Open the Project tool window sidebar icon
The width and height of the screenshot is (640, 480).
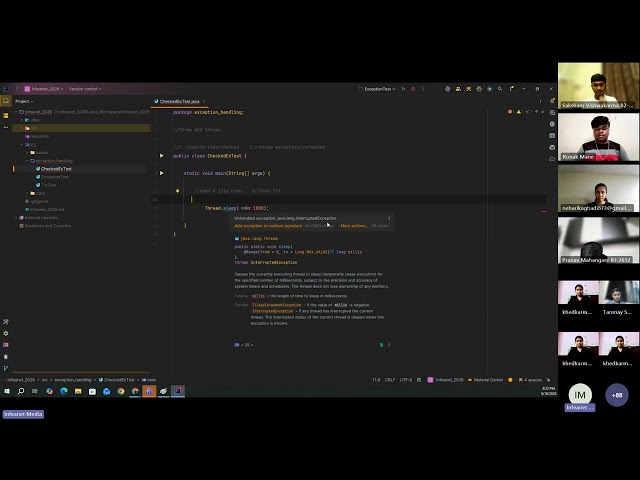[x=6, y=101]
